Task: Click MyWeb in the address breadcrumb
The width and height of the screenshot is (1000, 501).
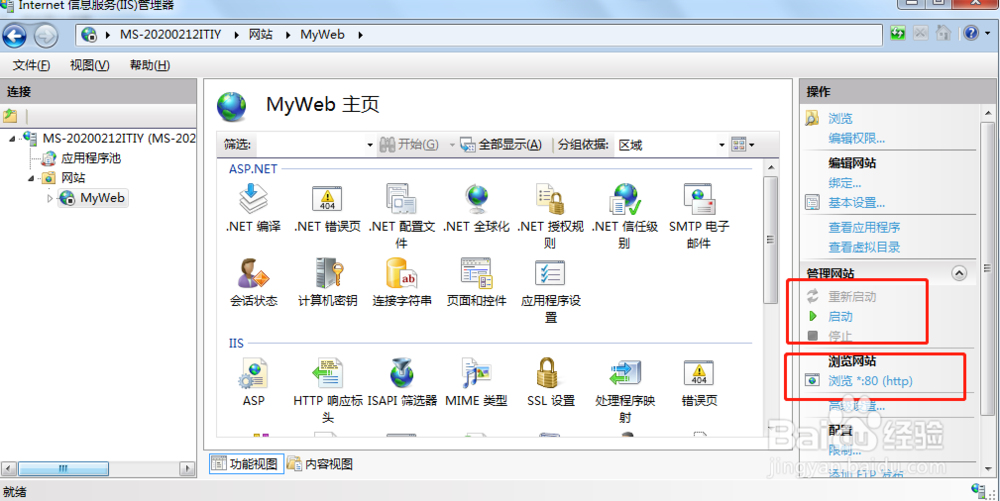Action: coord(322,34)
